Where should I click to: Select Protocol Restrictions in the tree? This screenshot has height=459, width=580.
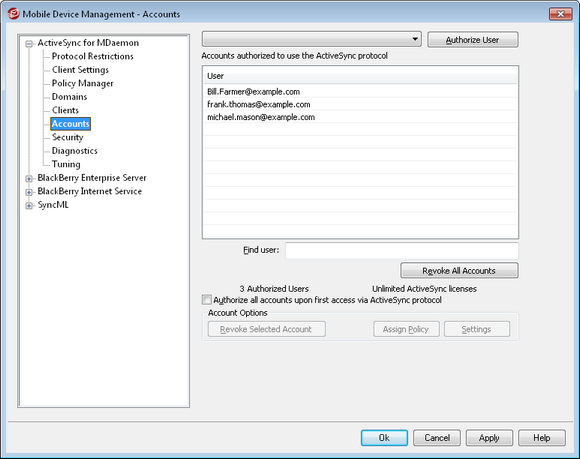[x=92, y=56]
